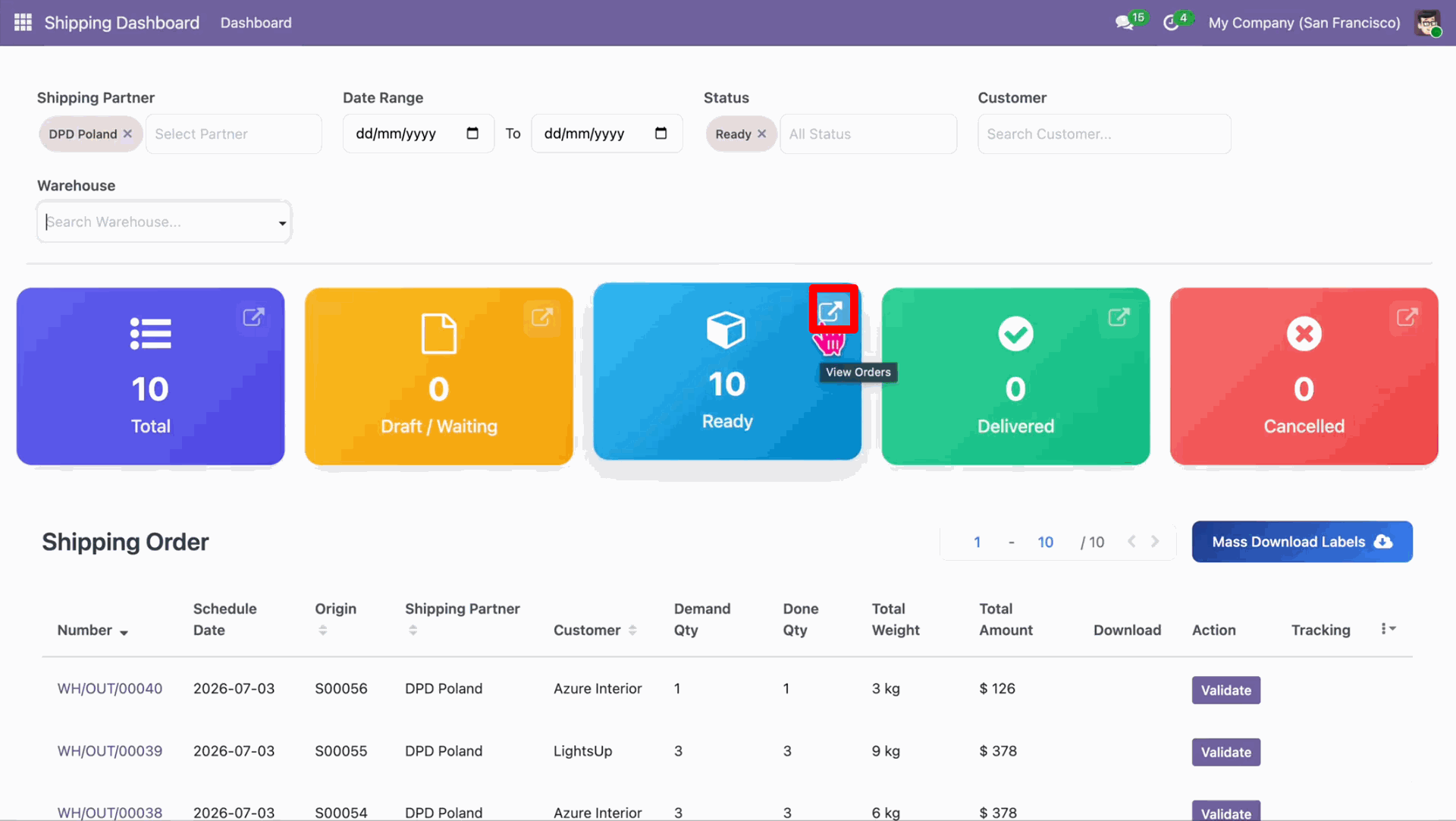
Task: Click the list icon on Total card
Action: click(150, 333)
